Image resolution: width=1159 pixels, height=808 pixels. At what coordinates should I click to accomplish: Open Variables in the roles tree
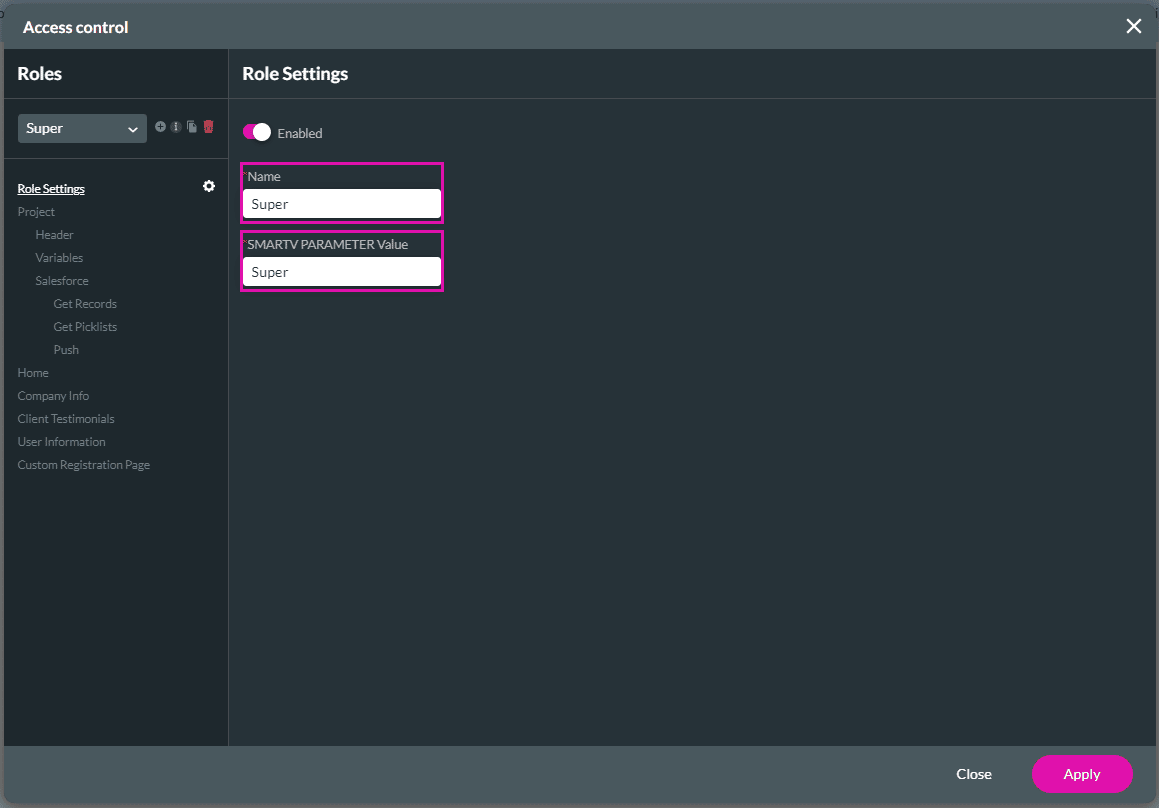click(59, 258)
